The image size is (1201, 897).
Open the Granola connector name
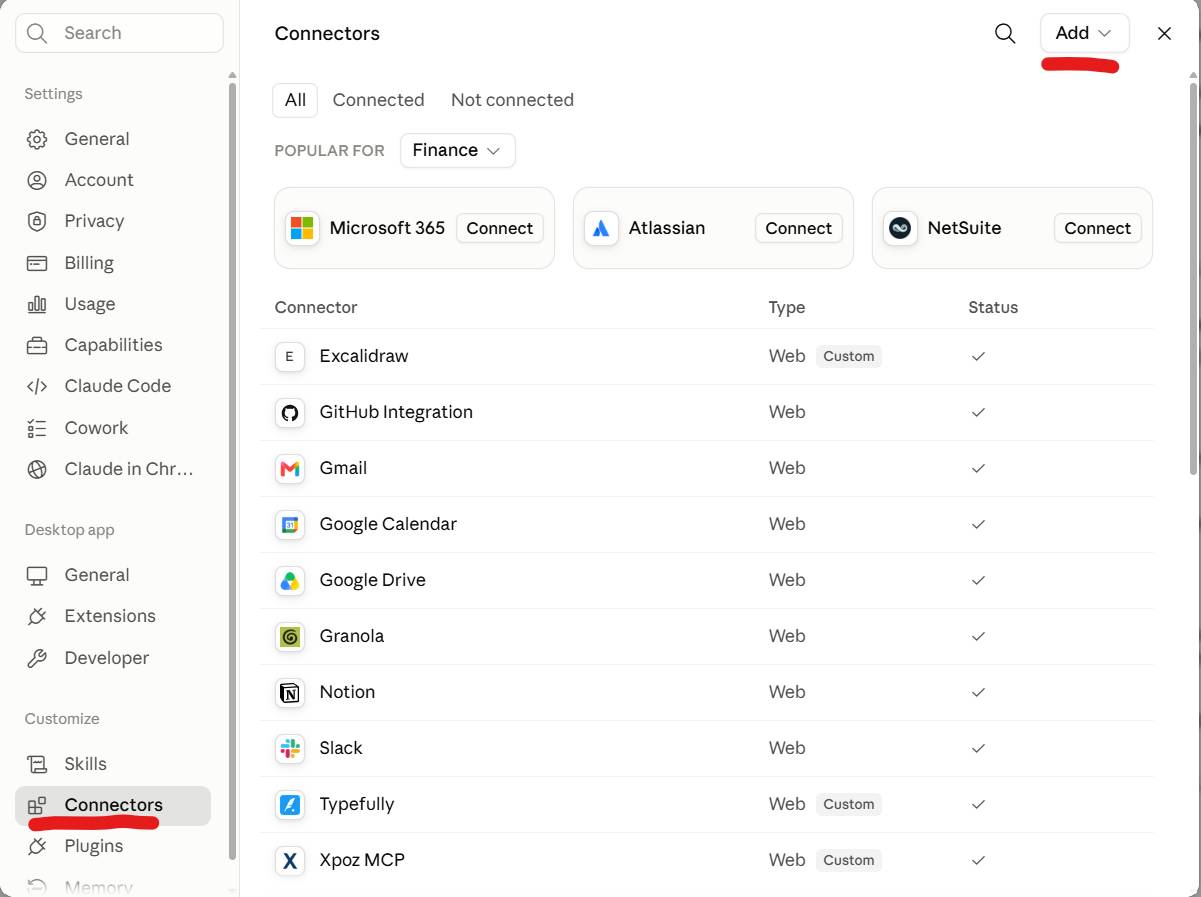tap(351, 636)
